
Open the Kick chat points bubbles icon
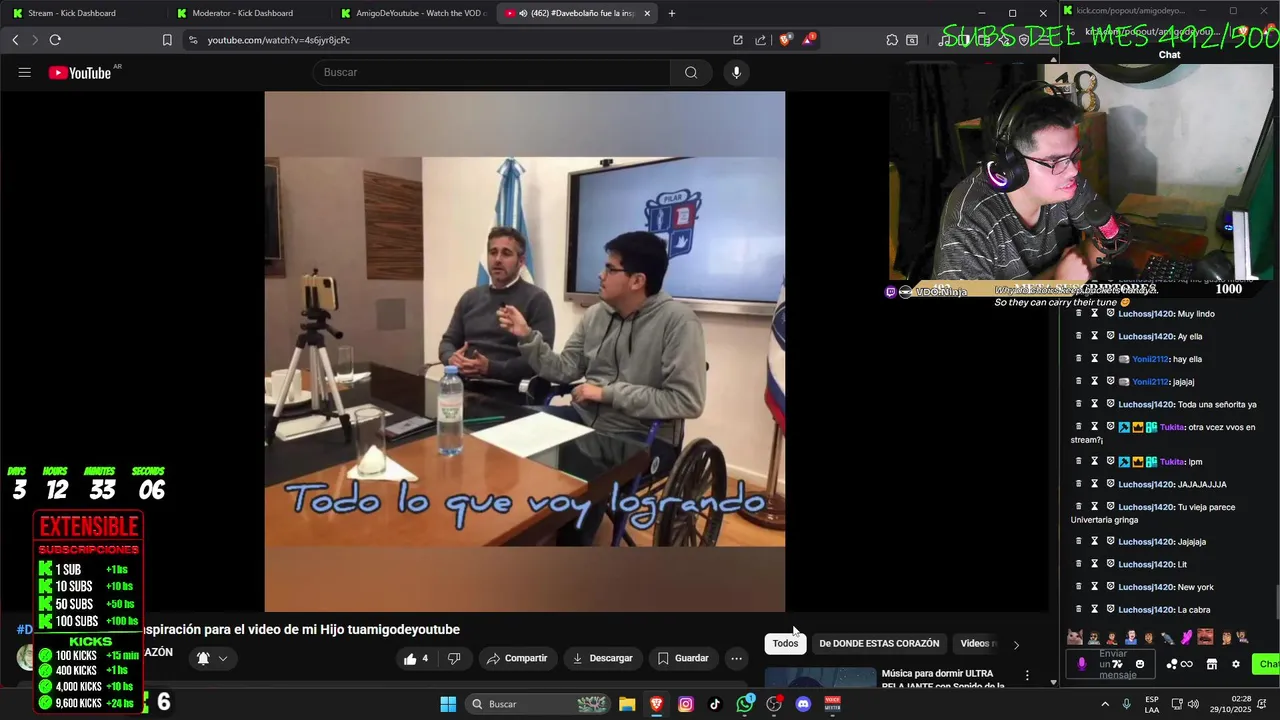pos(1171,664)
